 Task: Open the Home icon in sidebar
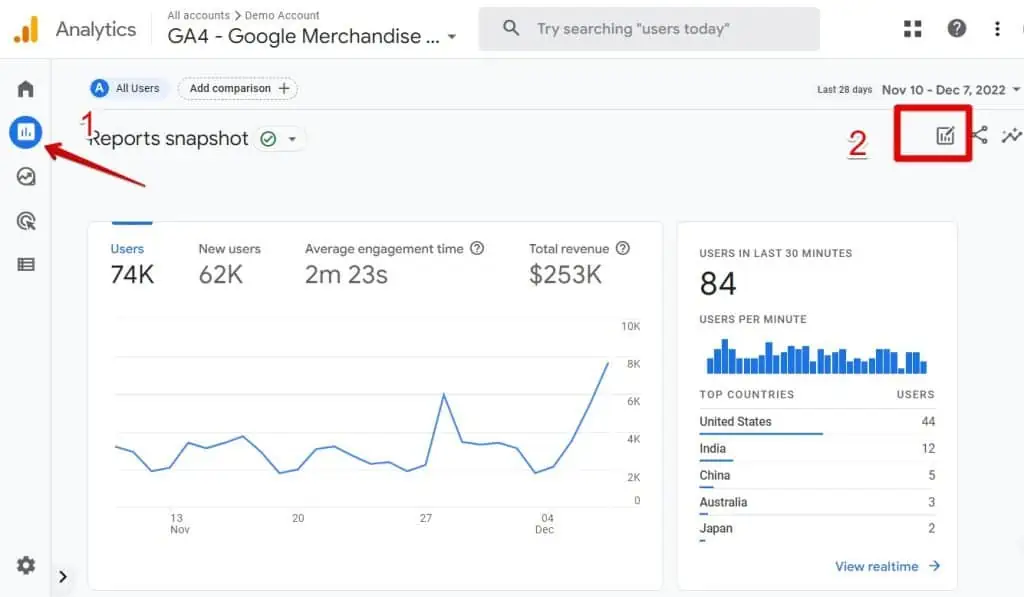coord(26,89)
